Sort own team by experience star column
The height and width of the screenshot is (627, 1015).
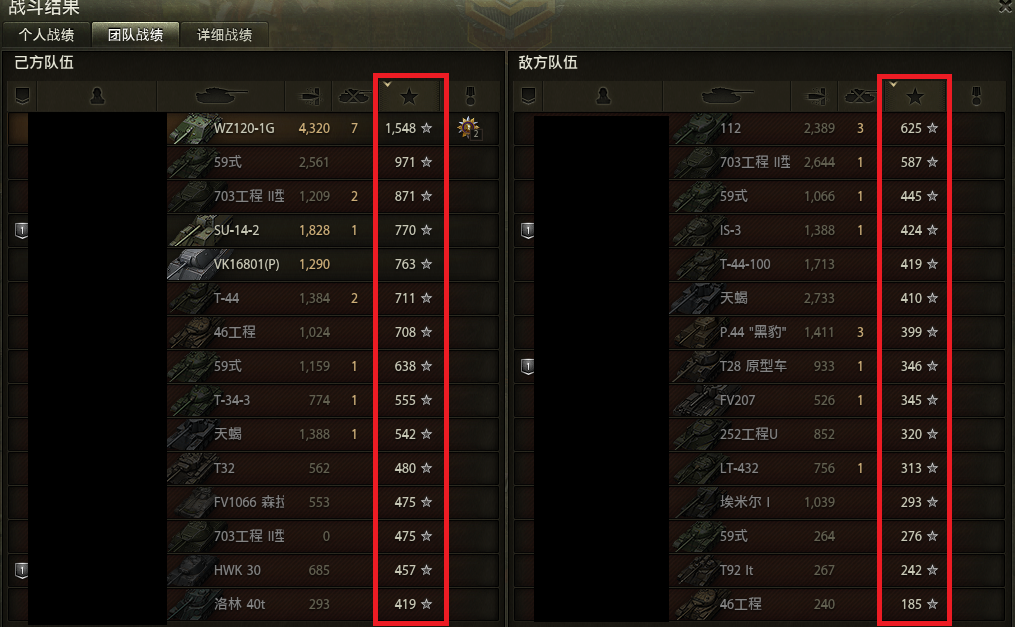pos(408,97)
